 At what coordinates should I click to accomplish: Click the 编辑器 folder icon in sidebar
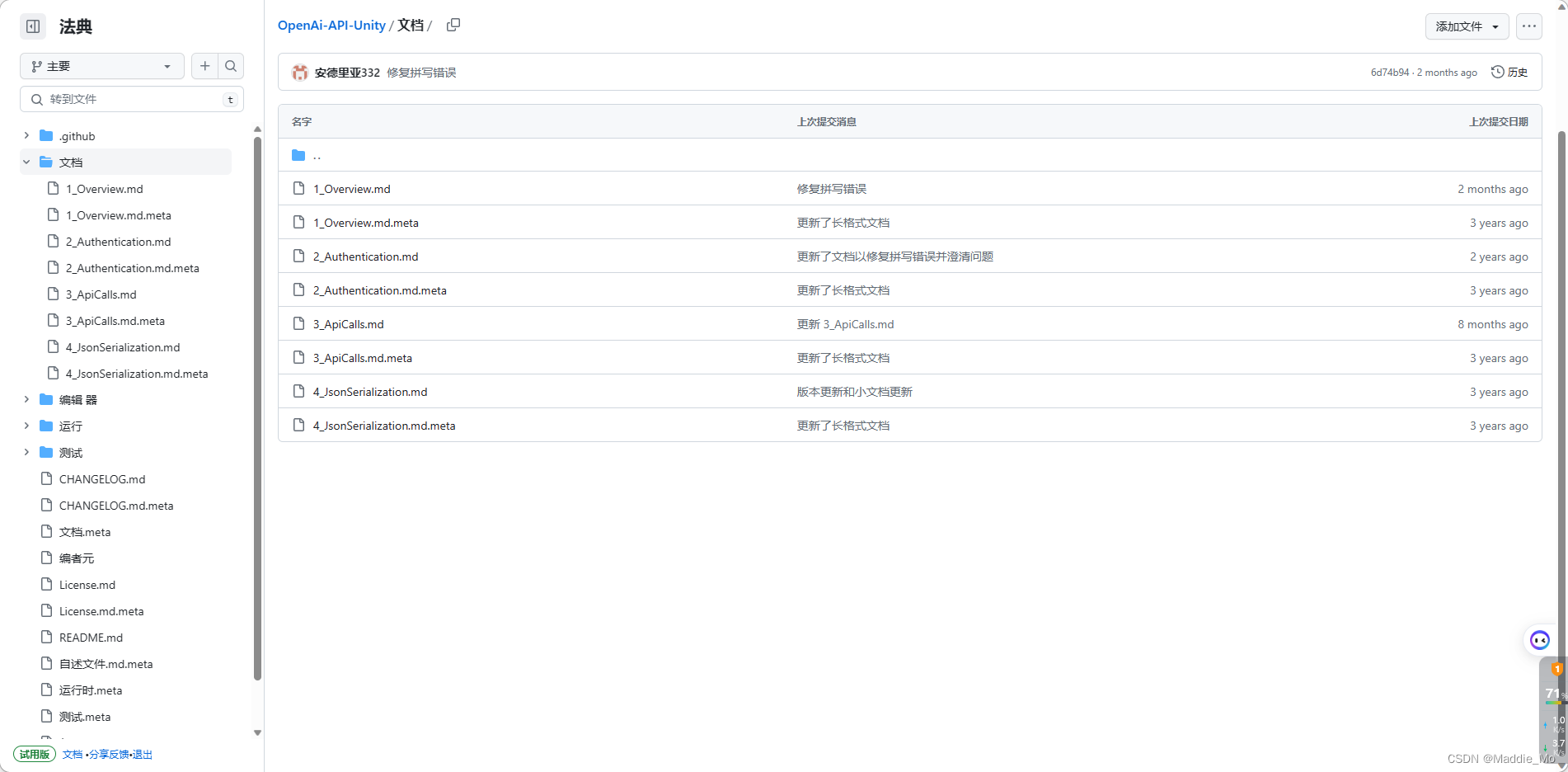pyautogui.click(x=46, y=399)
